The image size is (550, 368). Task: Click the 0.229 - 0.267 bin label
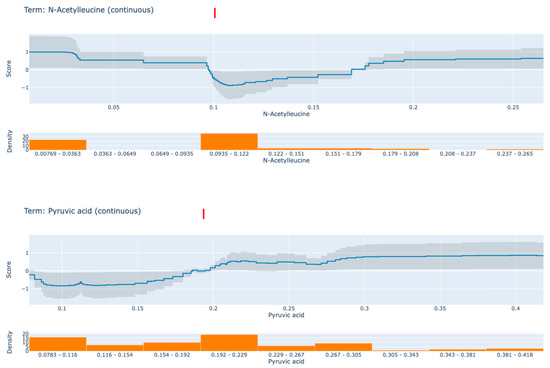pyautogui.click(x=286, y=355)
